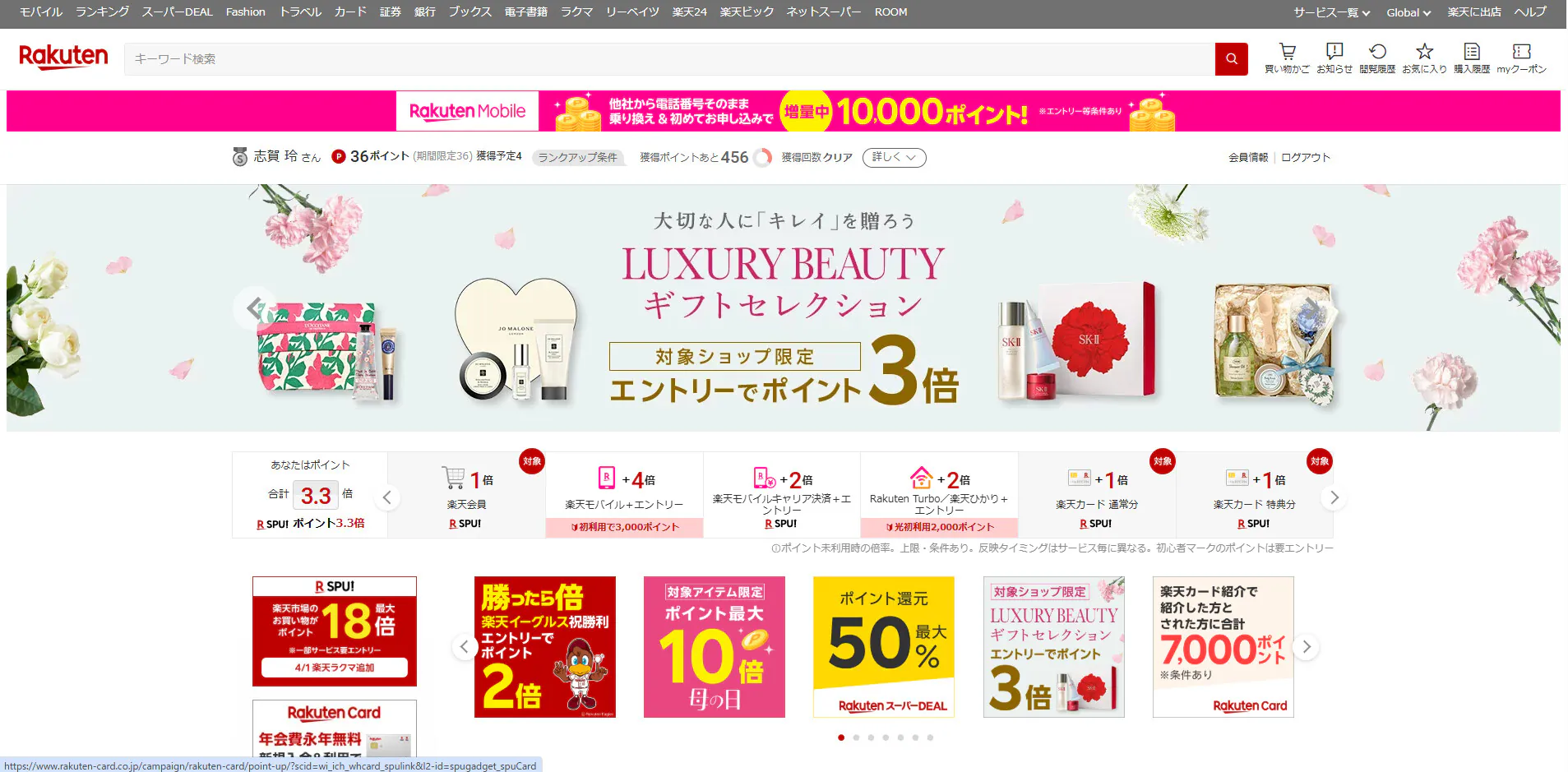
Task: Open トラベル in top menu
Action: [300, 12]
